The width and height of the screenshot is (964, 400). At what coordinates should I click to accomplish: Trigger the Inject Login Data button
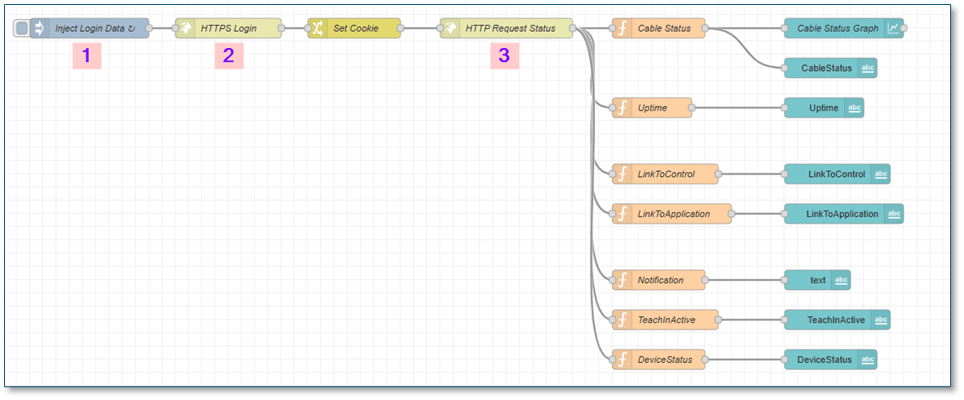[x=22, y=28]
